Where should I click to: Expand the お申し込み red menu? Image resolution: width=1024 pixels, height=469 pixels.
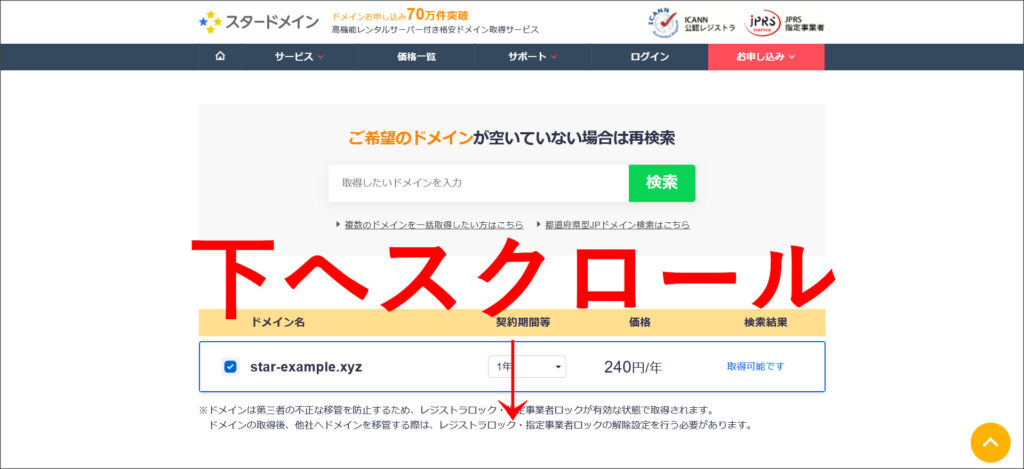[766, 57]
